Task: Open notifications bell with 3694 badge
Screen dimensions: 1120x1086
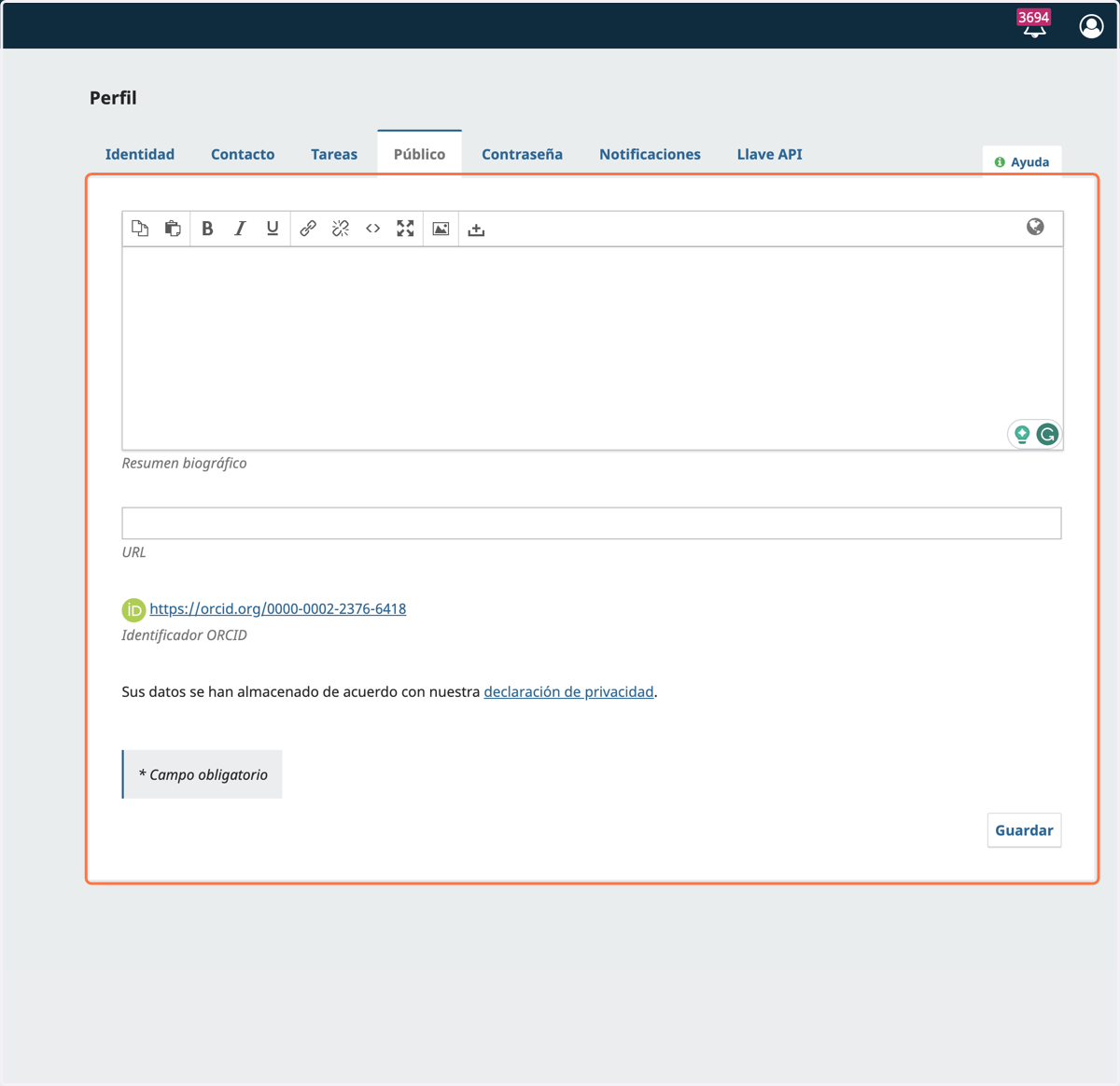Action: coord(1034,24)
